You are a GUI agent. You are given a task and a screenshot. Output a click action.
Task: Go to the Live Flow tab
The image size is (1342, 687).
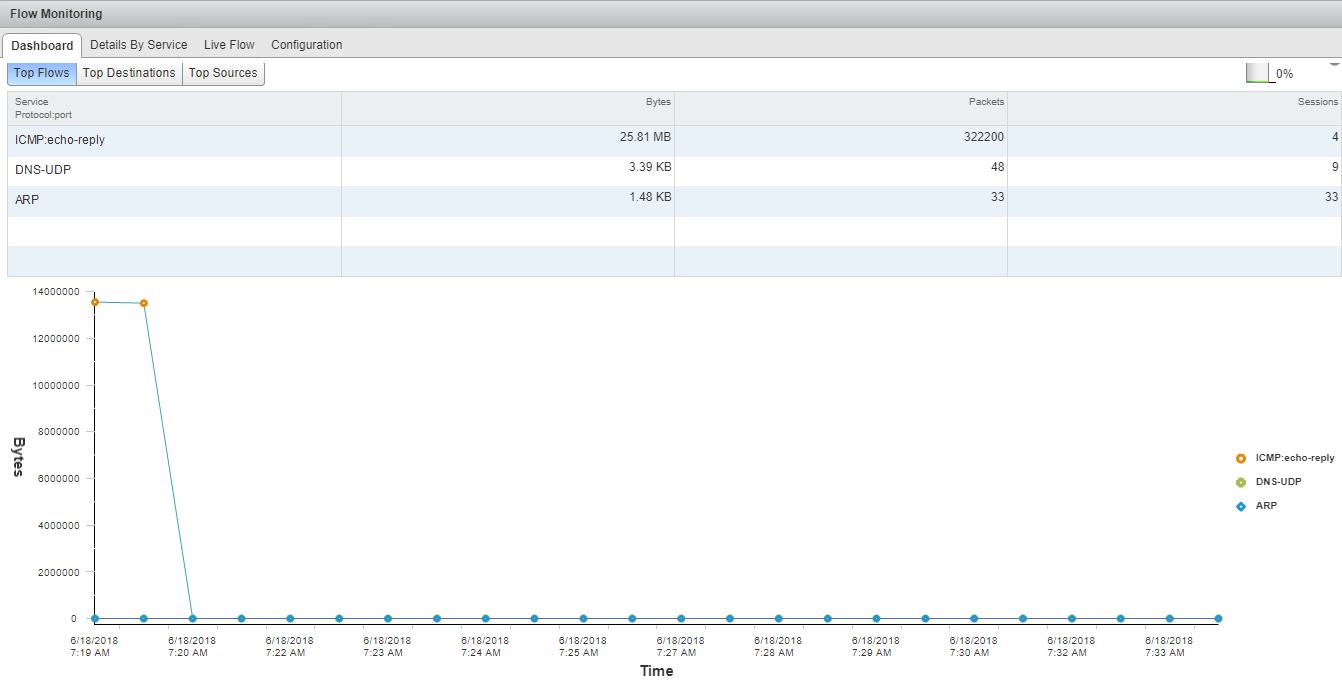tap(229, 45)
